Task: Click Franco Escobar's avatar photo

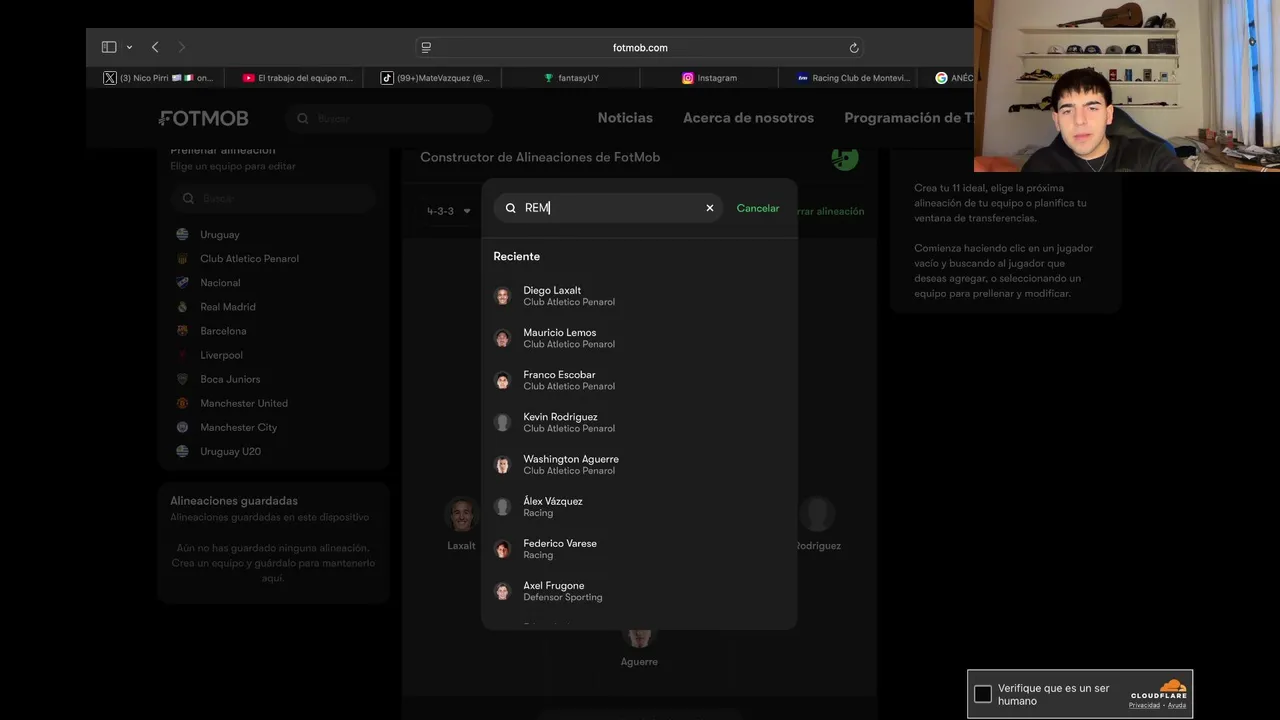Action: coord(503,380)
